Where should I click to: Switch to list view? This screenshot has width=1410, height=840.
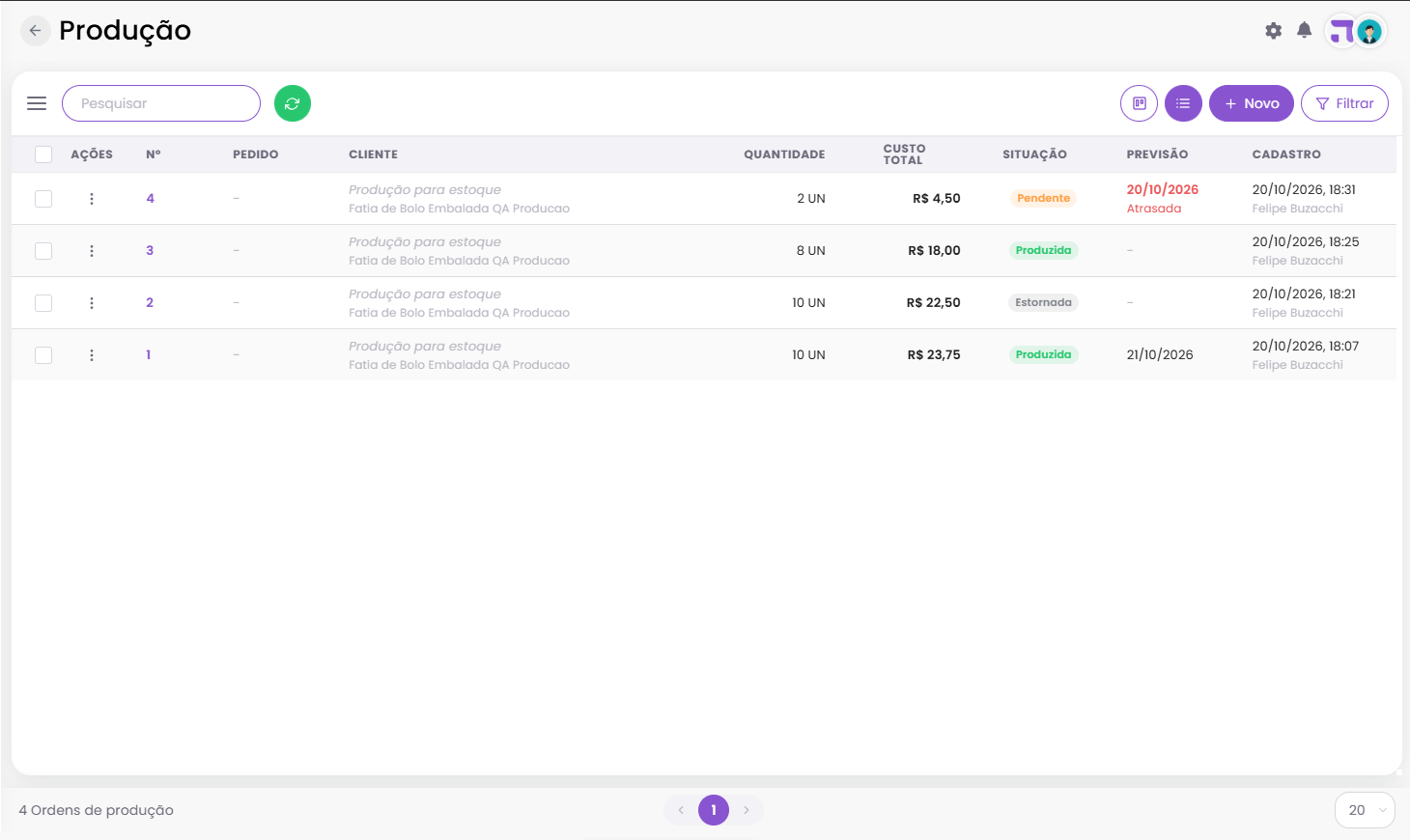tap(1183, 103)
